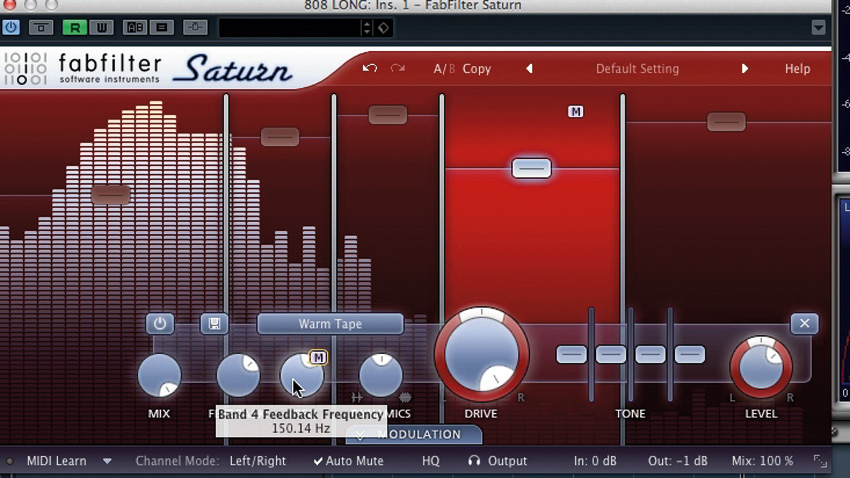Select the second band's level handle
Screen dimensions: 850x478
(280, 137)
